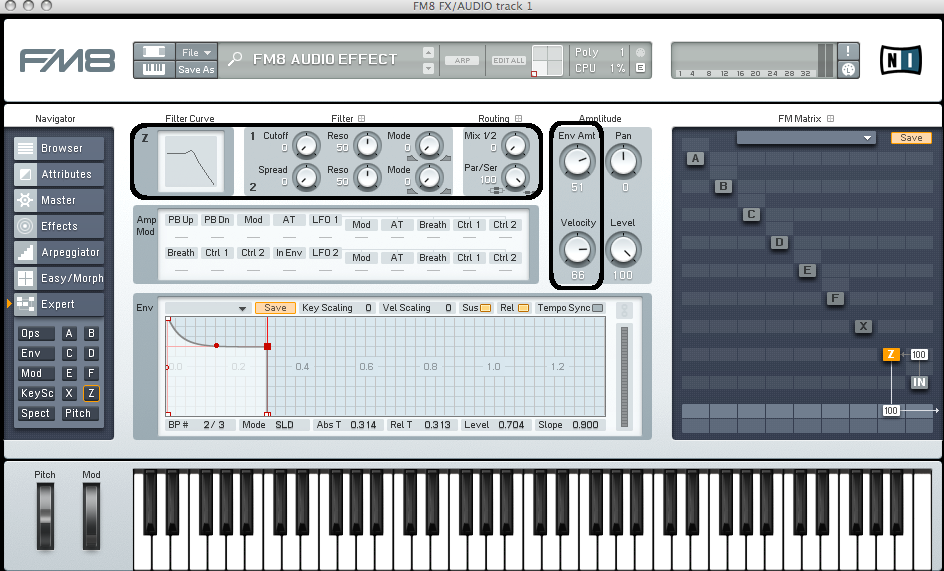Image resolution: width=944 pixels, height=571 pixels.
Task: Click the Pitch wheel
Action: [45, 516]
